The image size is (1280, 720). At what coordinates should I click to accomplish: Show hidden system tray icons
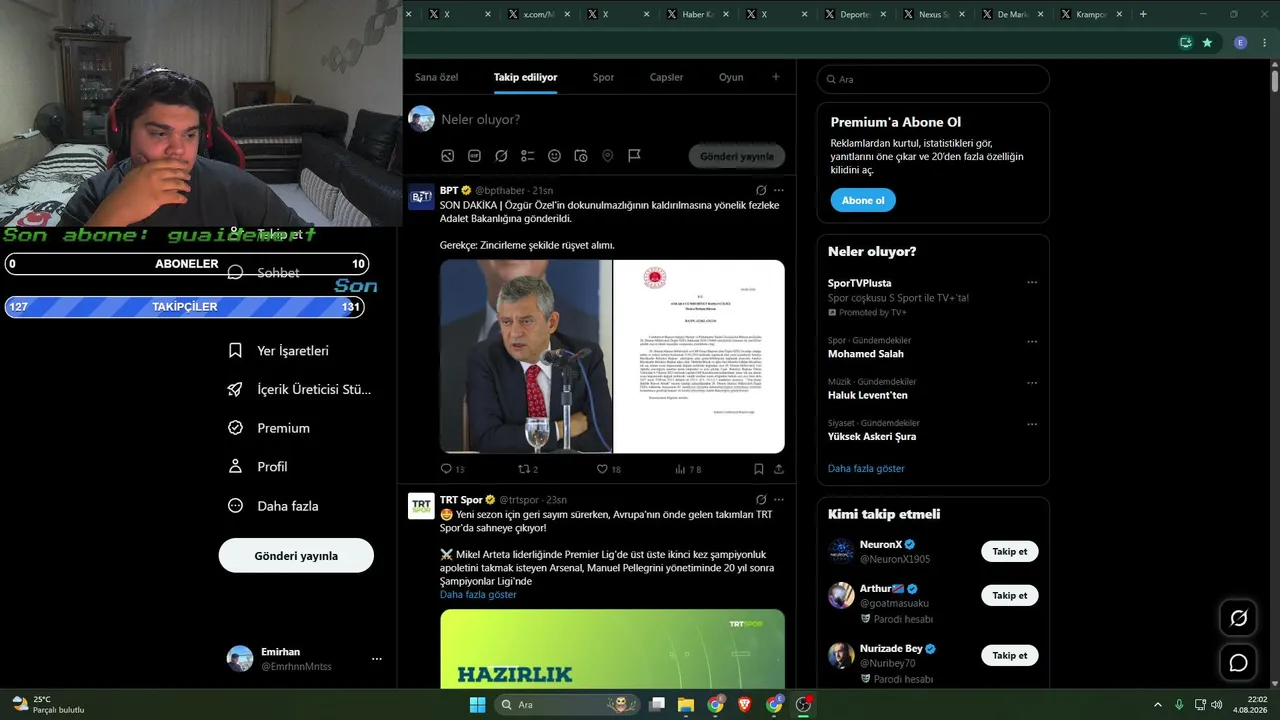pos(1158,705)
